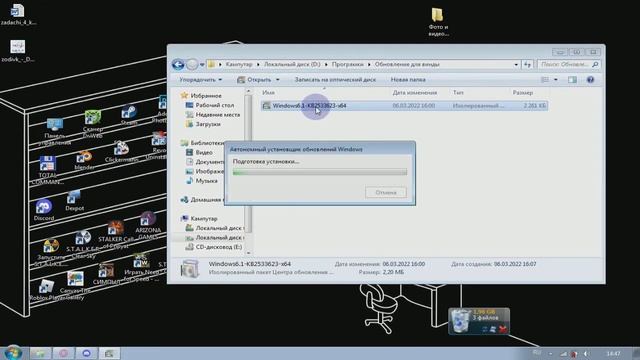The height and width of the screenshot is (360, 640).
Task: Click the refresh button beside address bar
Action: coord(527,64)
